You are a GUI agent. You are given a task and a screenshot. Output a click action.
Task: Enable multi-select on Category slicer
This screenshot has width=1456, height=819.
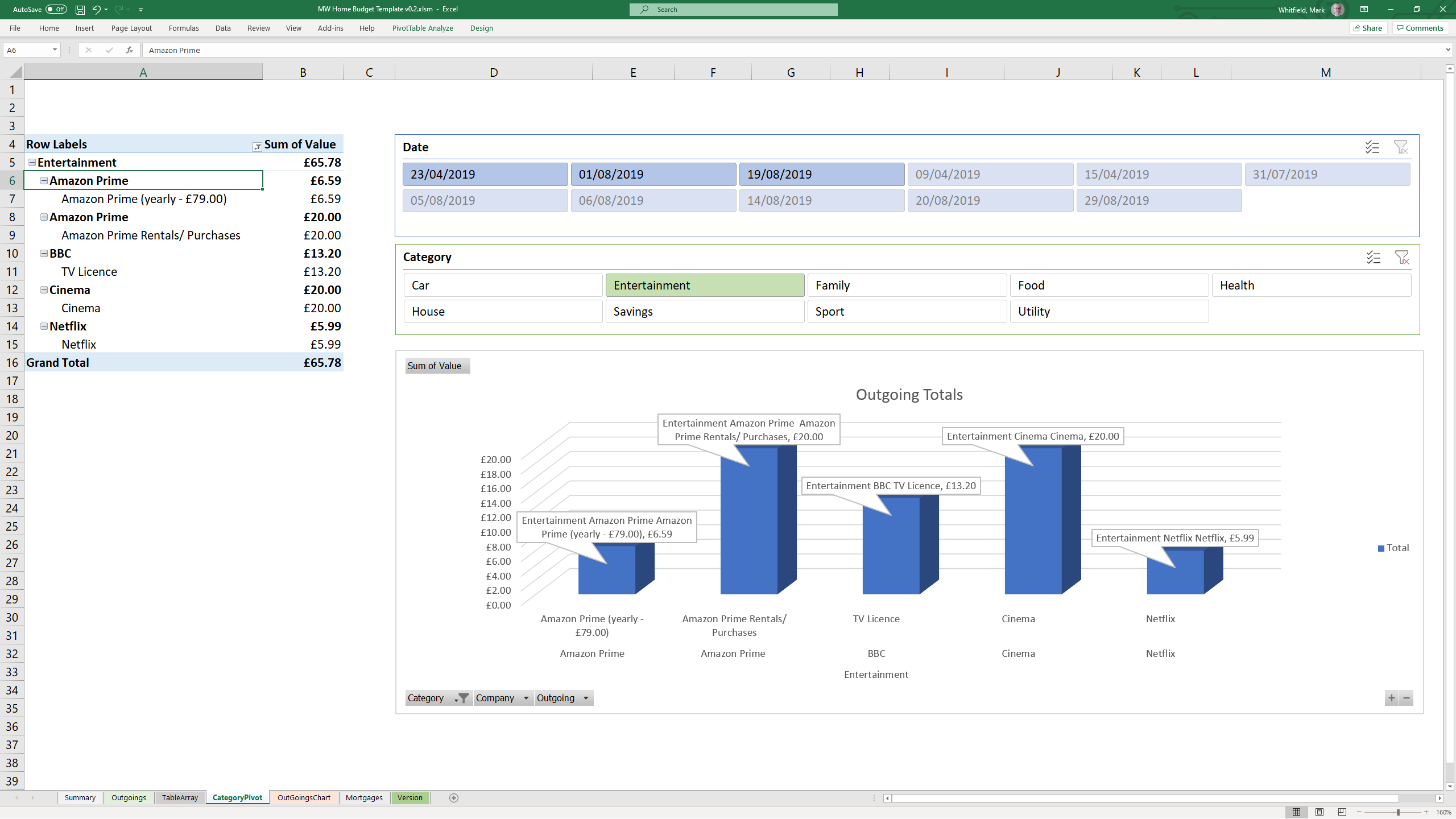click(x=1373, y=258)
